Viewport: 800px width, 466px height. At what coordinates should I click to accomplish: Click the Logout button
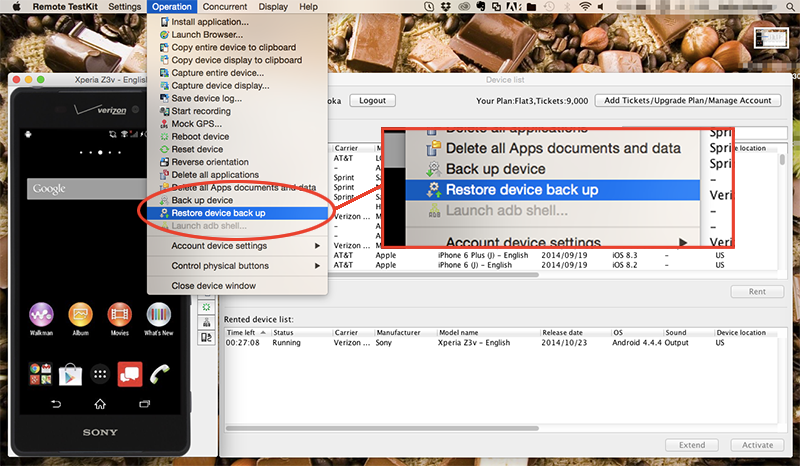pyautogui.click(x=372, y=101)
